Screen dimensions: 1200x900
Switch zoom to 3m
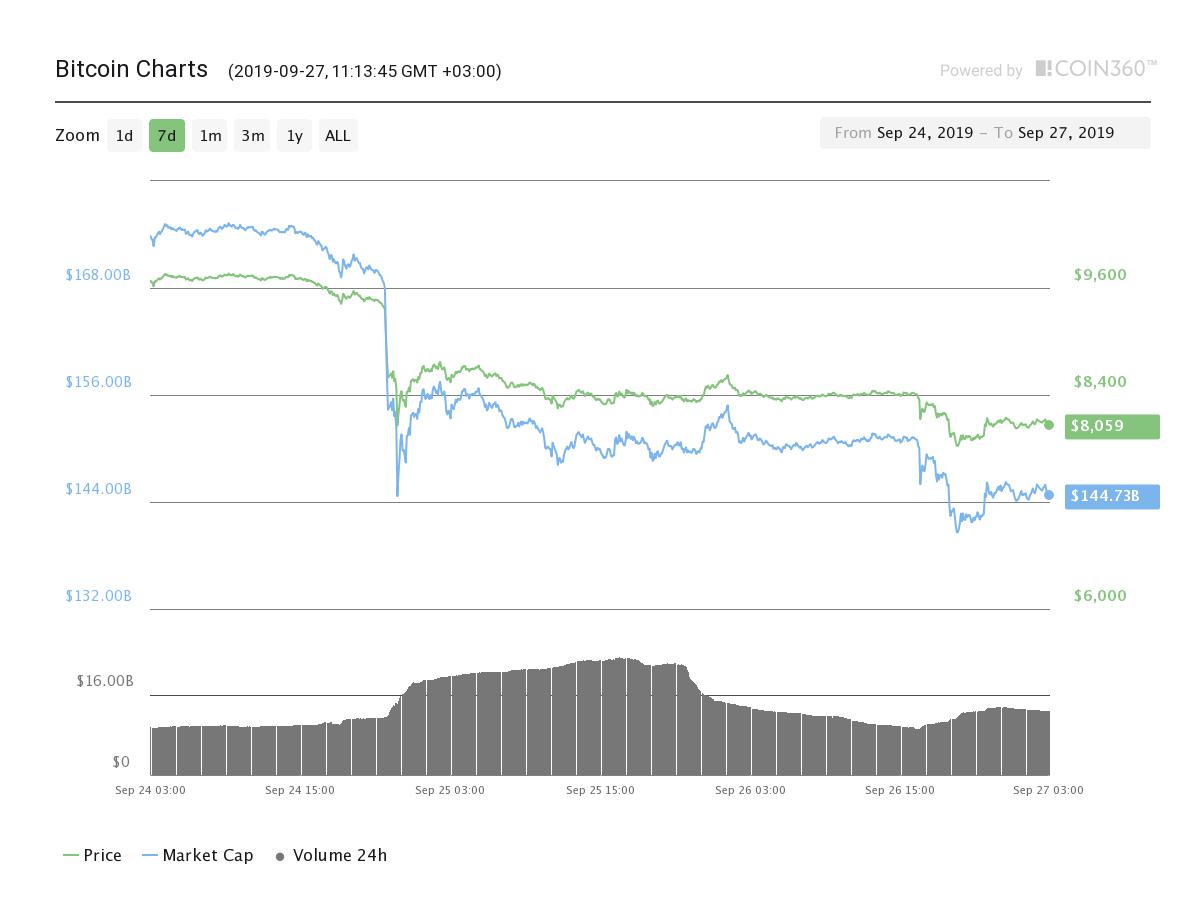[253, 135]
